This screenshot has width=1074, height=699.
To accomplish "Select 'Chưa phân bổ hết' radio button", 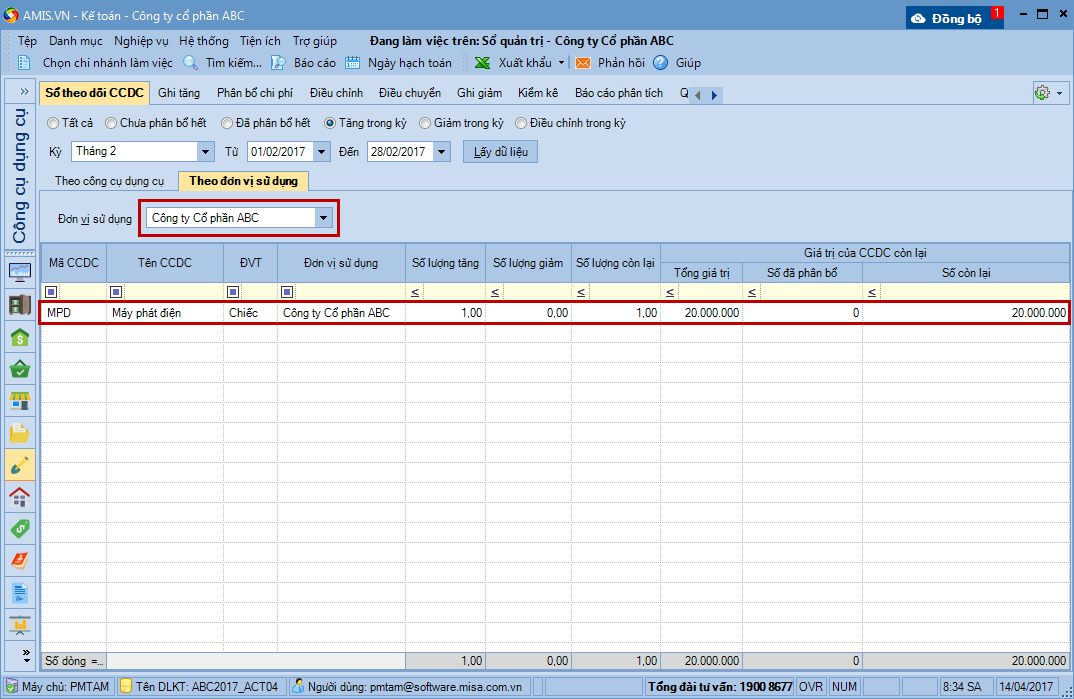I will 111,123.
